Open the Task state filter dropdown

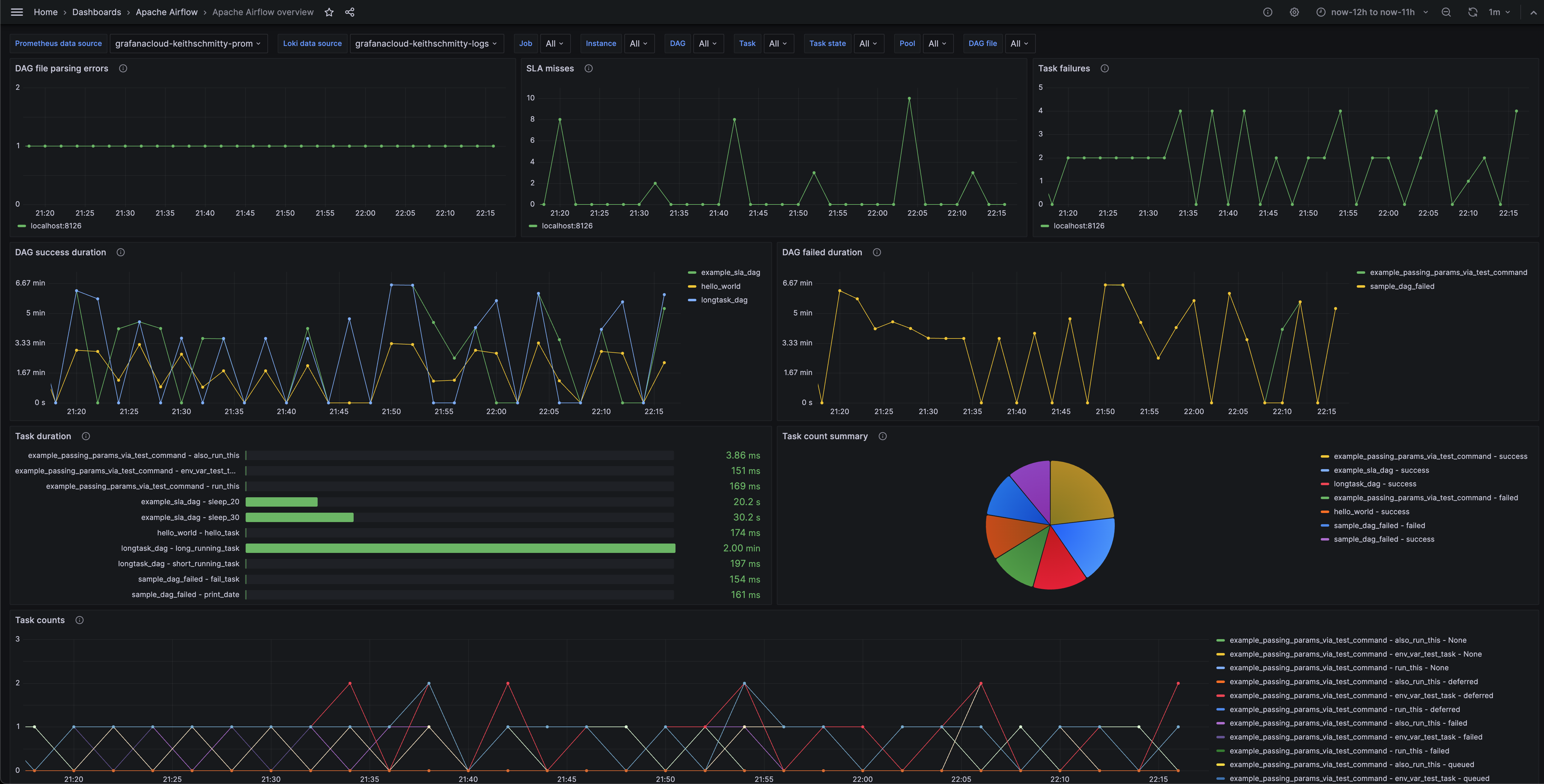click(869, 43)
